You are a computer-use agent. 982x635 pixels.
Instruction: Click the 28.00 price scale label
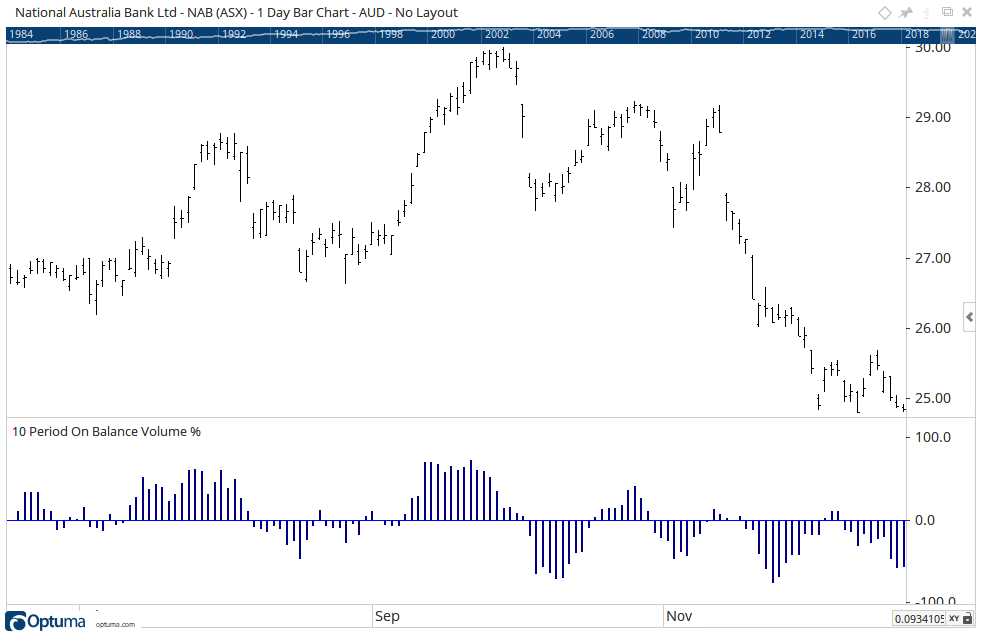click(x=933, y=187)
